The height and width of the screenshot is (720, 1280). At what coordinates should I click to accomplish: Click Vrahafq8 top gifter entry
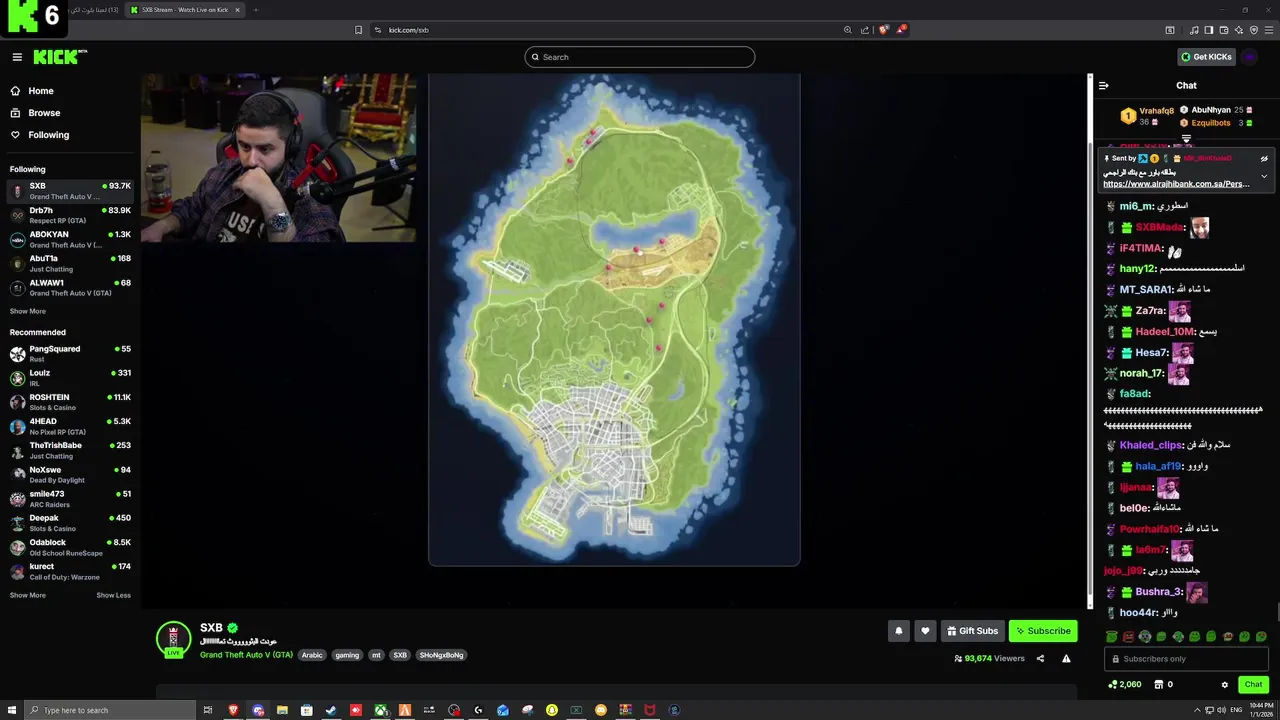pyautogui.click(x=1148, y=116)
